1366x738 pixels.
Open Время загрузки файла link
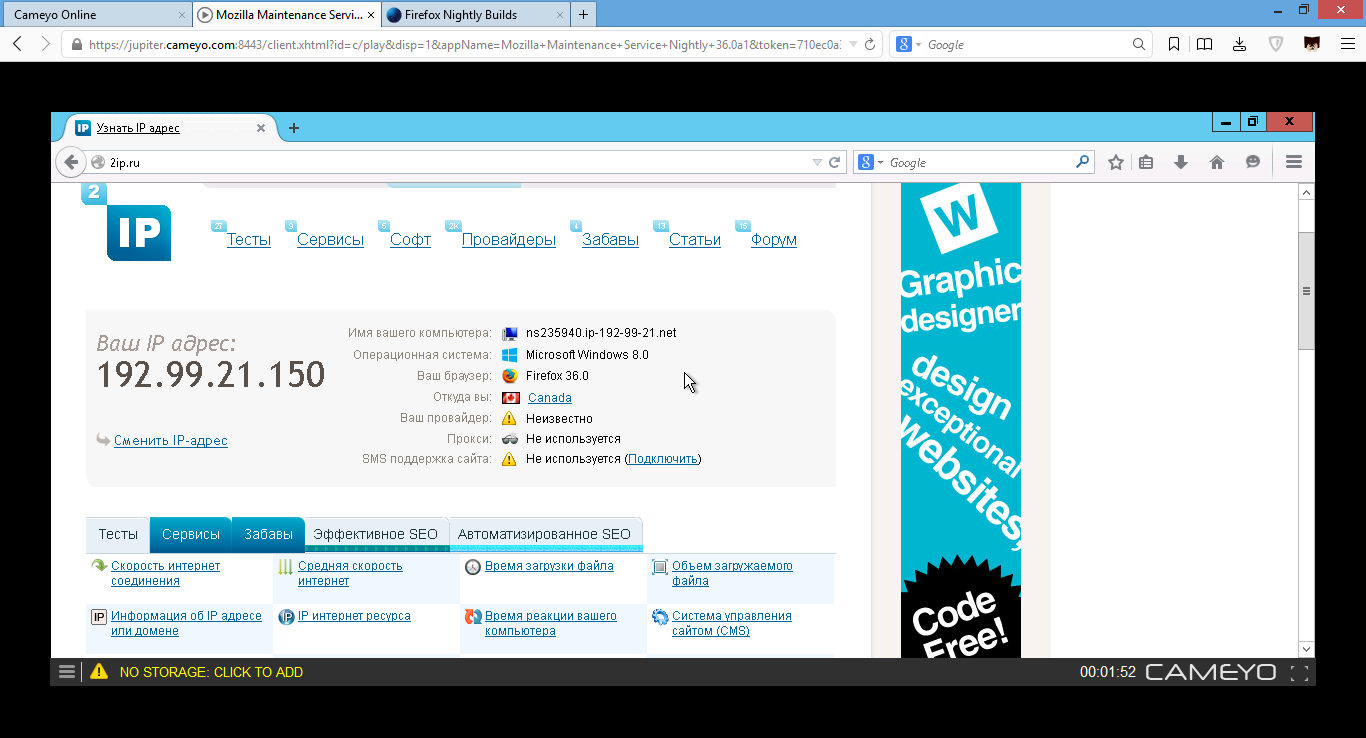[x=549, y=566]
